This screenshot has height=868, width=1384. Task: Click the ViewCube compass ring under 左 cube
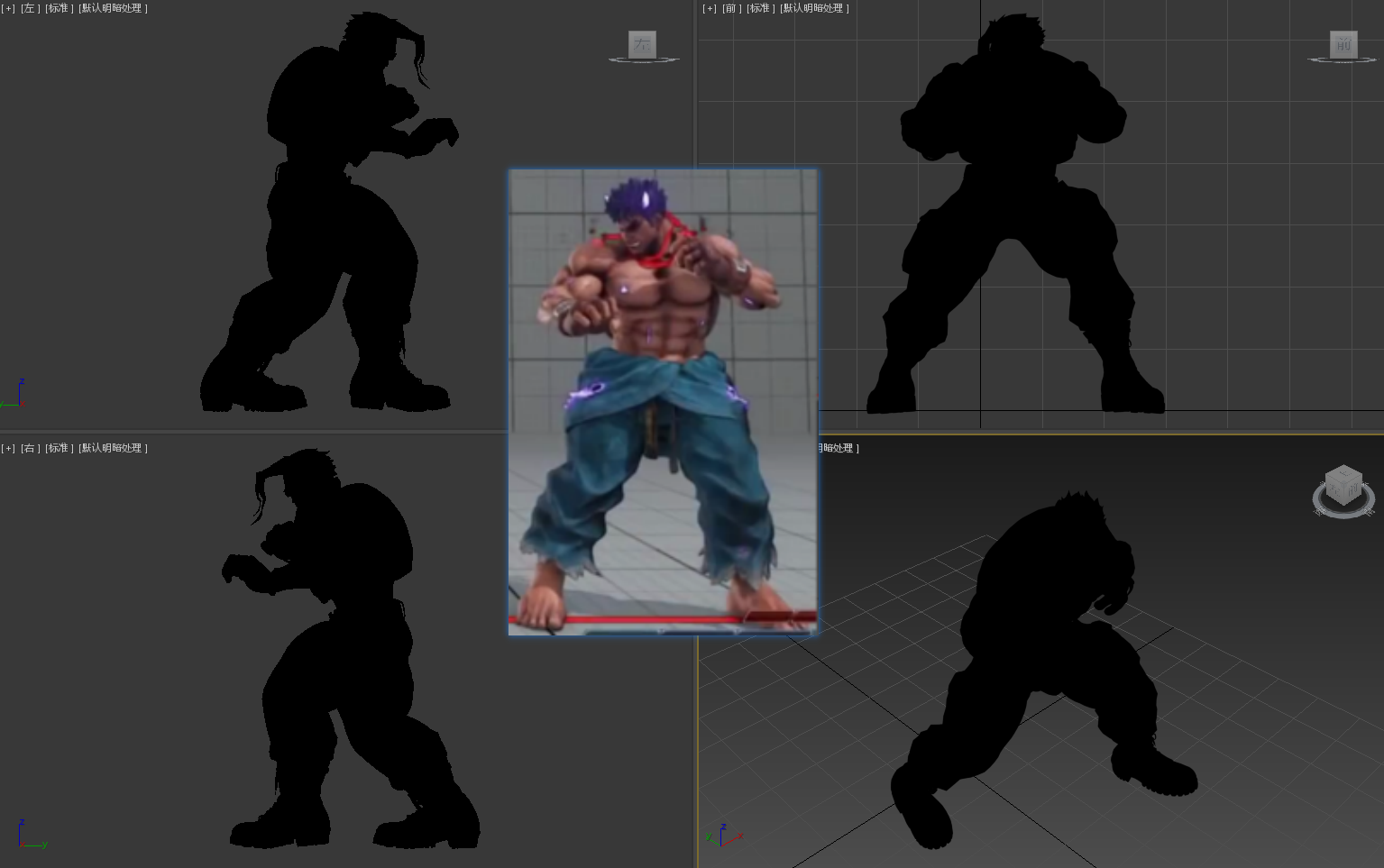pyautogui.click(x=644, y=60)
